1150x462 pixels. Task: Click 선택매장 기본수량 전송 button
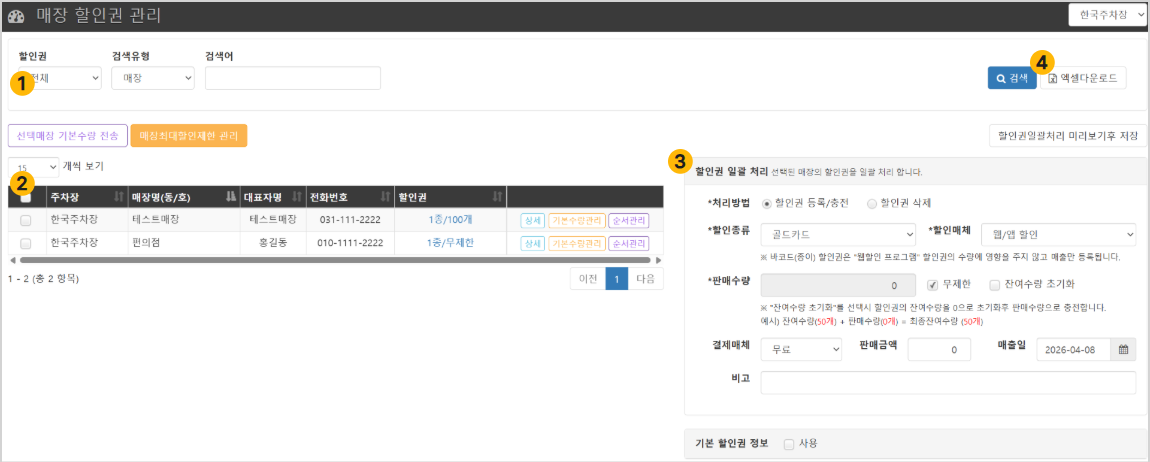click(67, 136)
